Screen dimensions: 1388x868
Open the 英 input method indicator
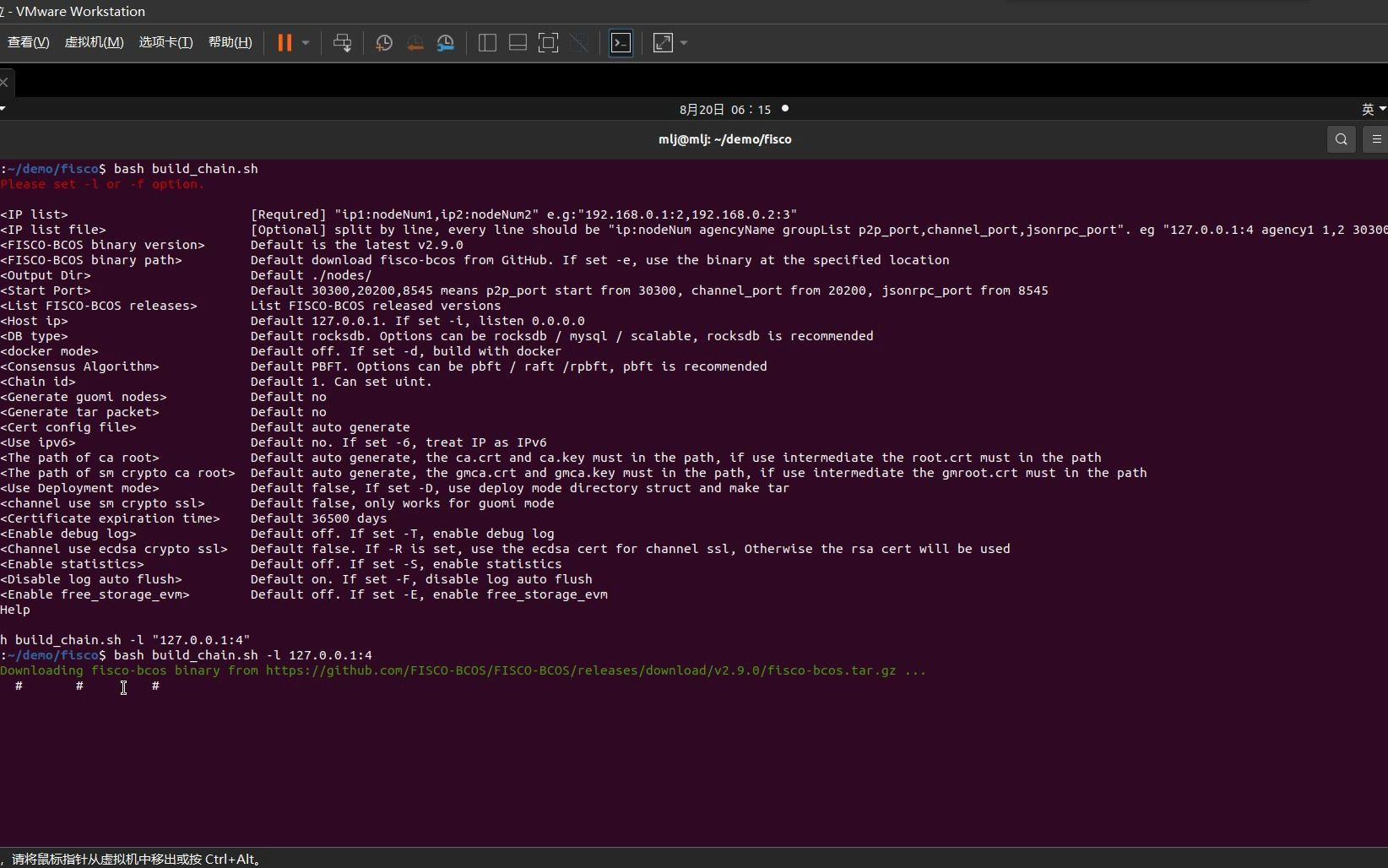point(1373,109)
